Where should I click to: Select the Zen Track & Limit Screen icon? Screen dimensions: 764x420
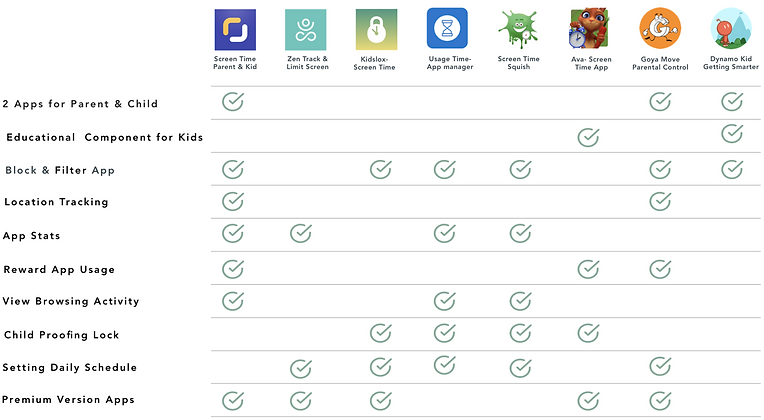tap(305, 29)
